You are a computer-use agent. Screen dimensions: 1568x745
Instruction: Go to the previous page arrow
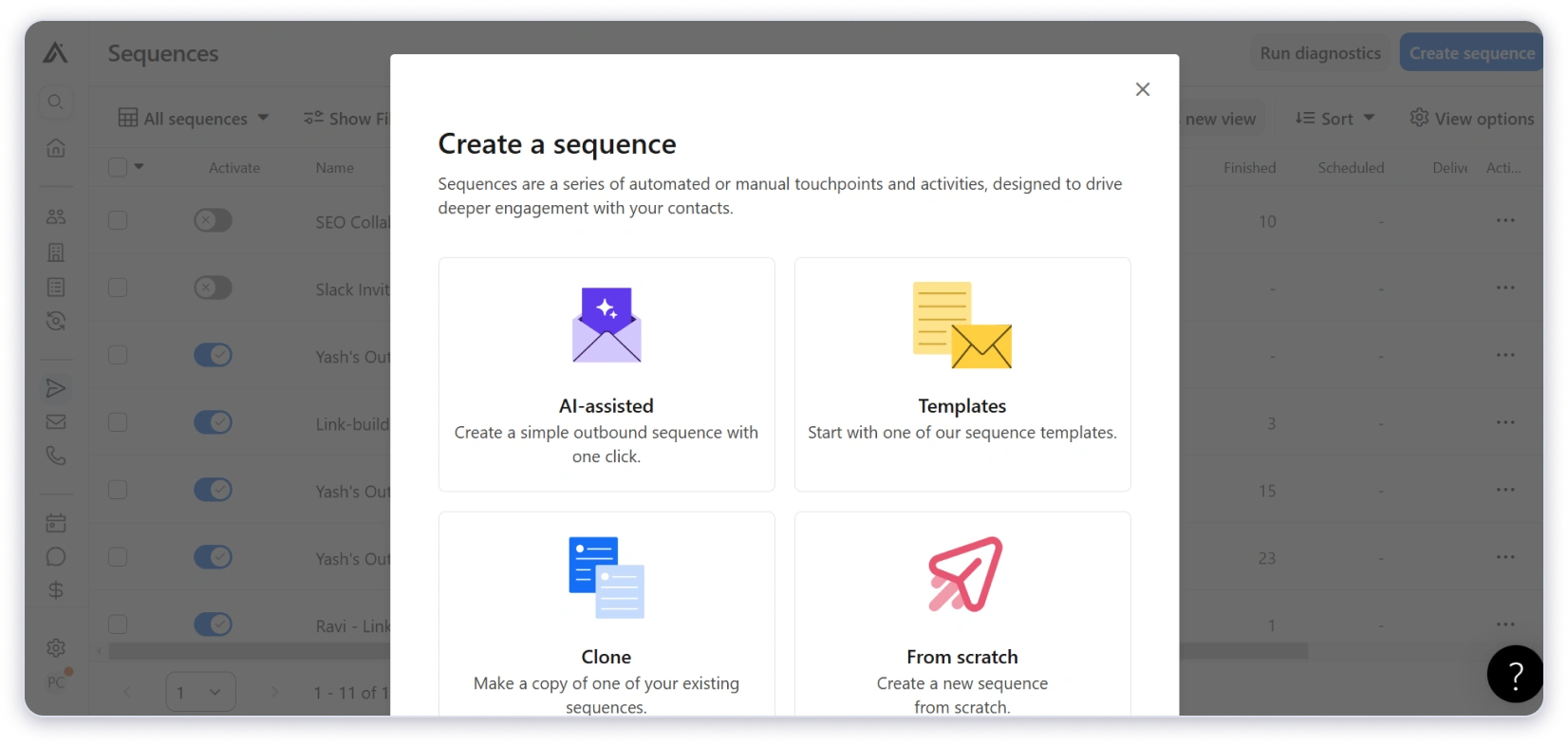coord(127,692)
